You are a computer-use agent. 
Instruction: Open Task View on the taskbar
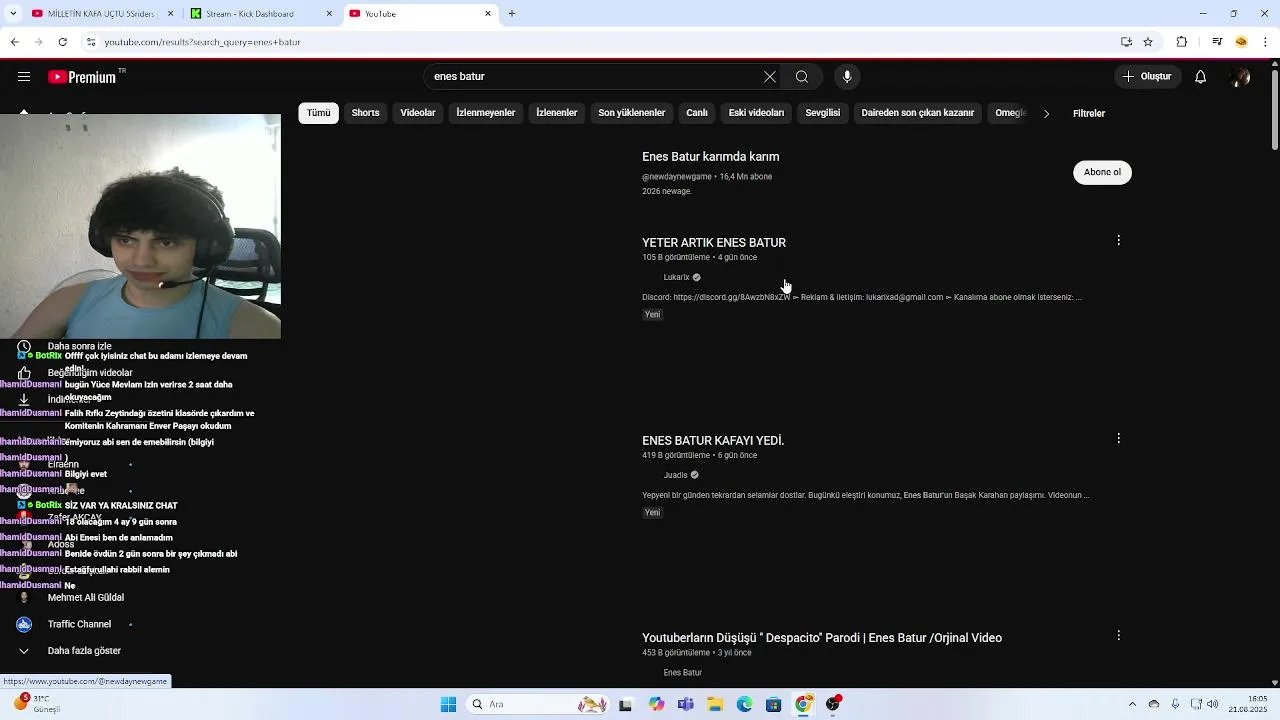pos(626,705)
